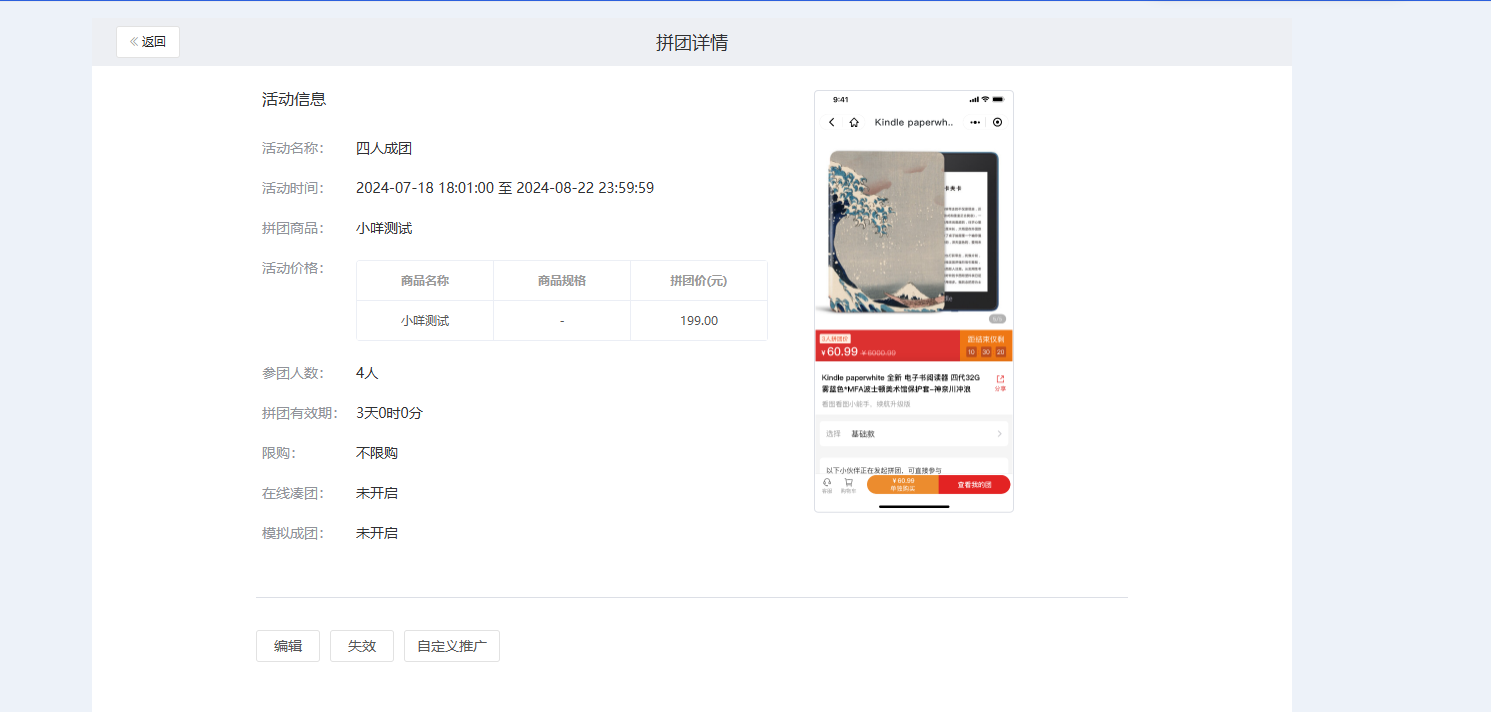Click the 199.00 price cell
Viewport: 1491px width, 712px height.
(x=699, y=321)
